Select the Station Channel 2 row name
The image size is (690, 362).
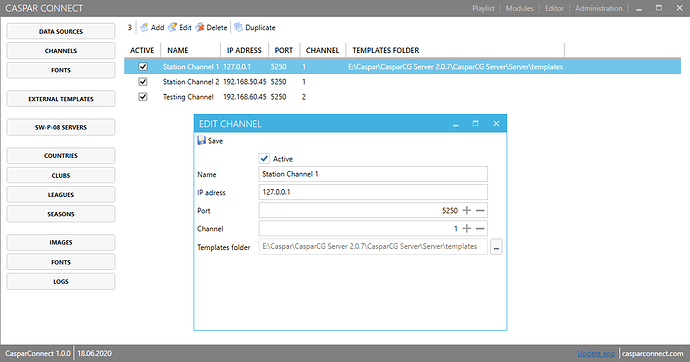tap(191, 82)
